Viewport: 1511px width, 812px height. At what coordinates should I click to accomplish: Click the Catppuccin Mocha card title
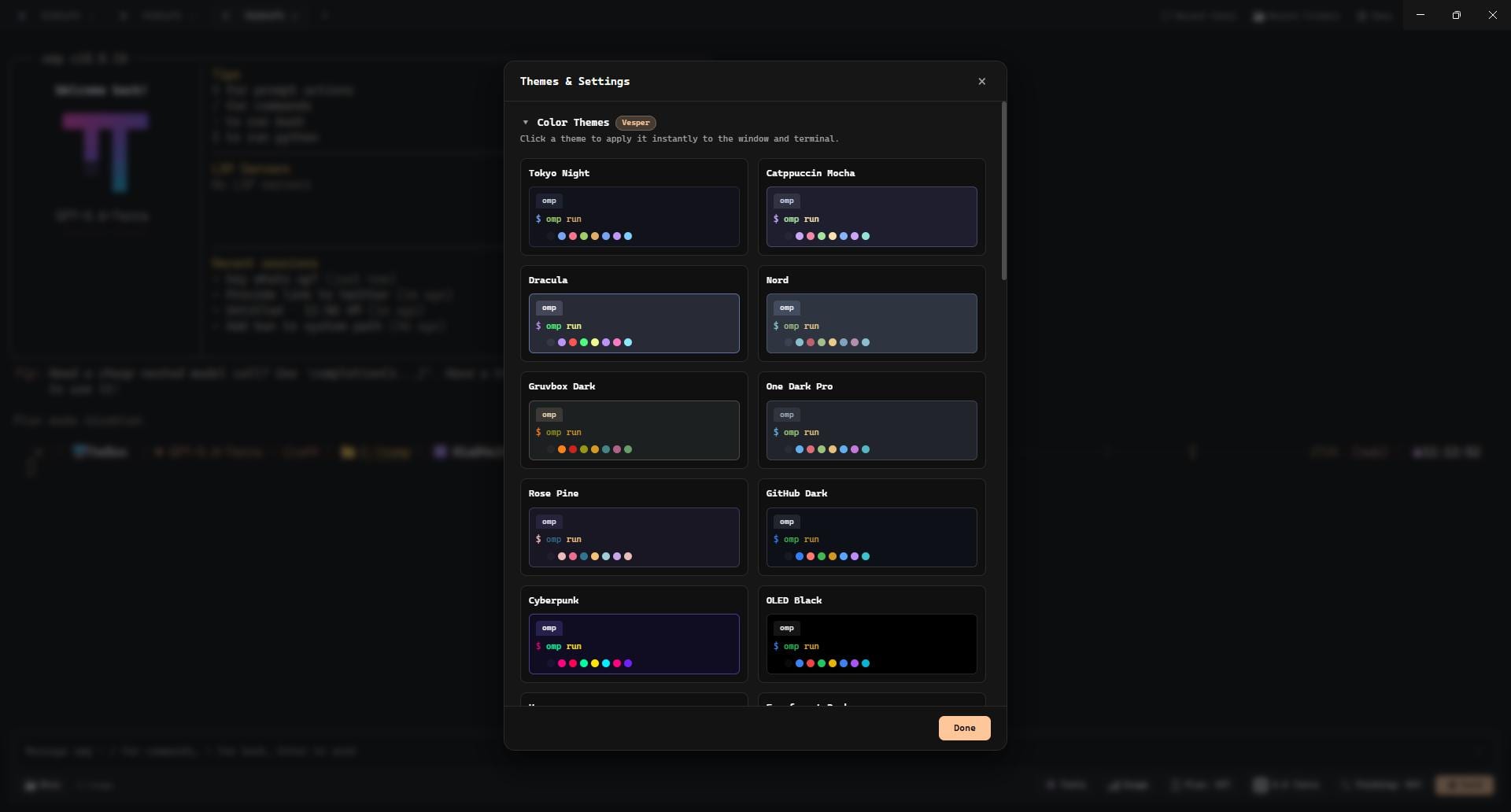tap(810, 173)
